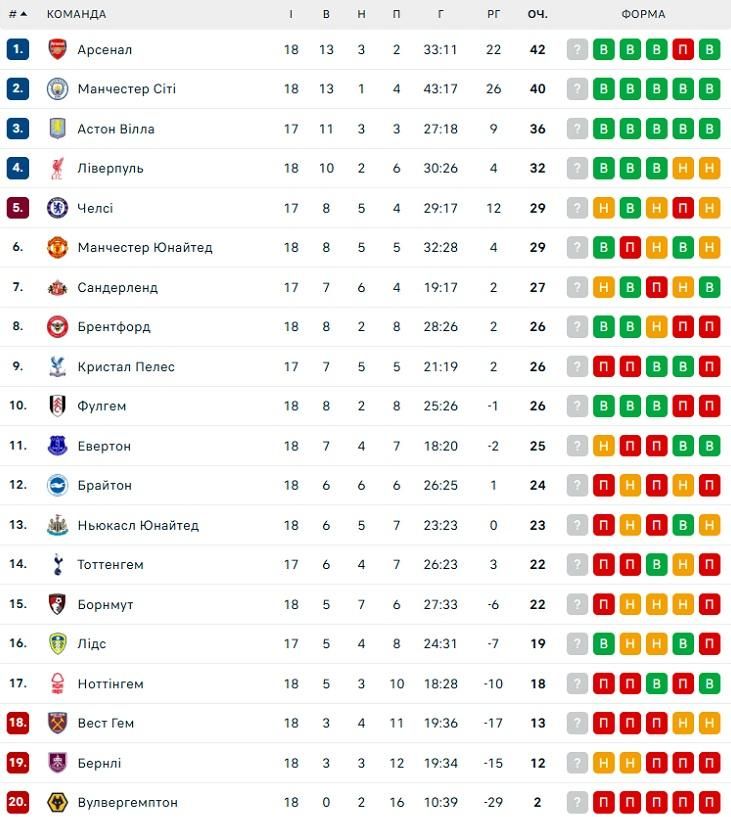
Task: Open the Астон Вілла team link
Action: point(115,129)
